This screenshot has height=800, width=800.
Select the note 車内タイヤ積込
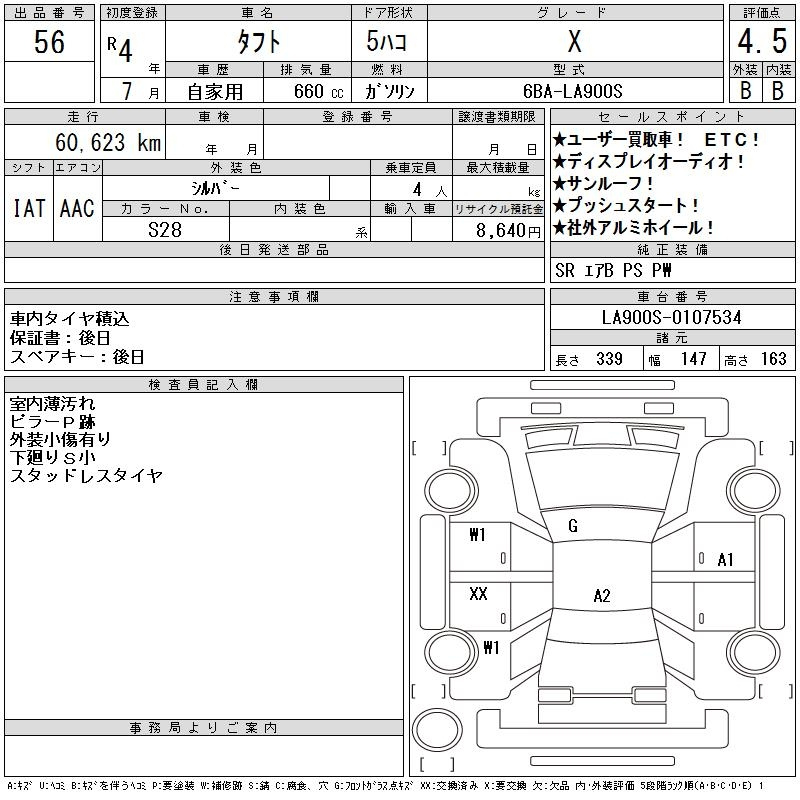pos(69,319)
